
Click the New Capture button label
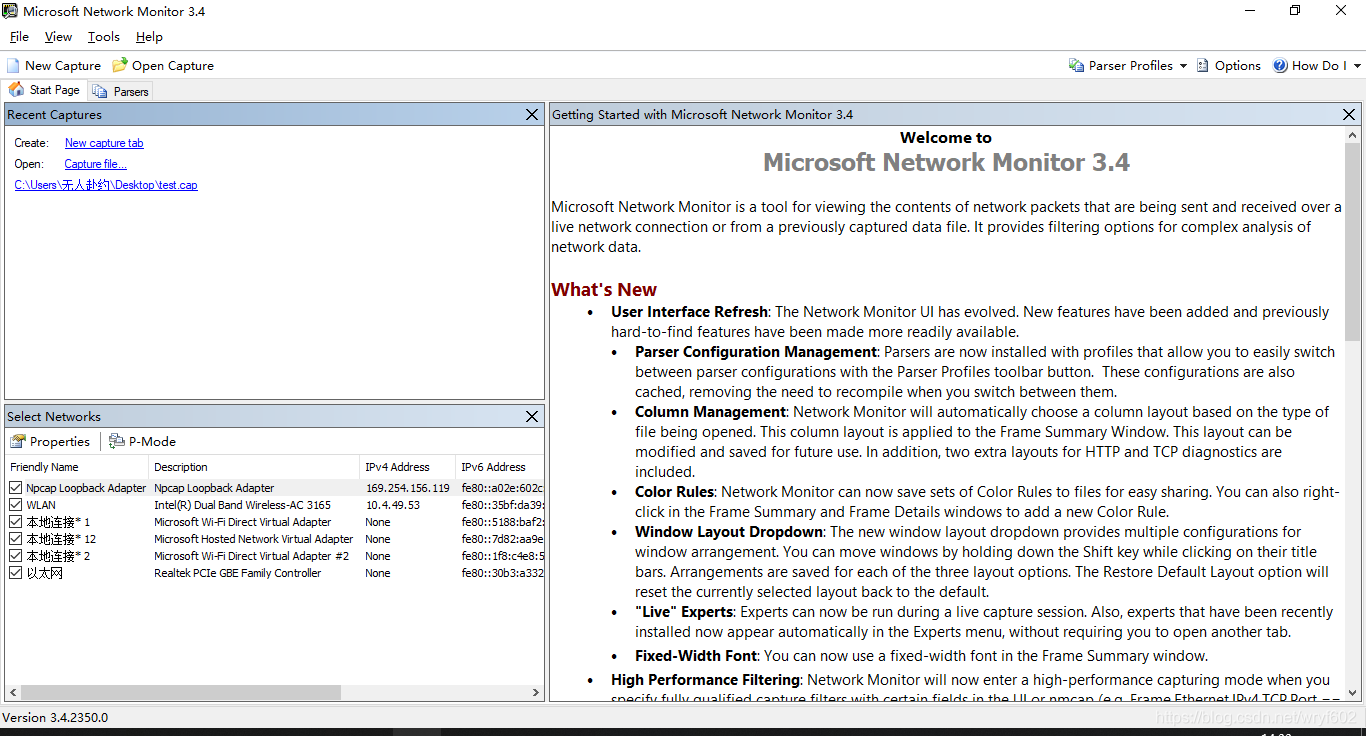coord(63,66)
